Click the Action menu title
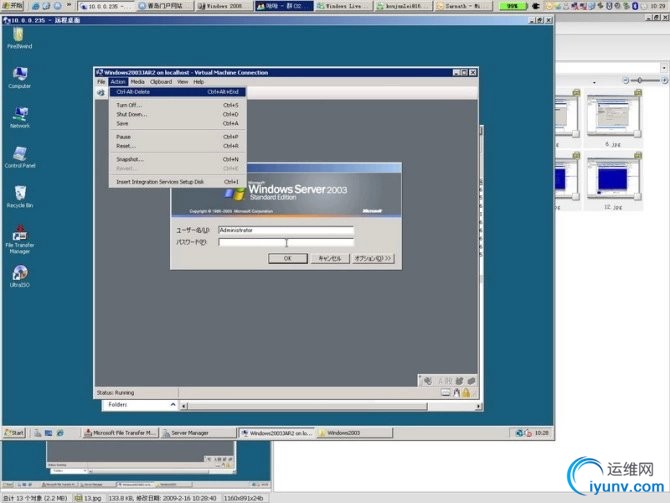 (x=118, y=82)
